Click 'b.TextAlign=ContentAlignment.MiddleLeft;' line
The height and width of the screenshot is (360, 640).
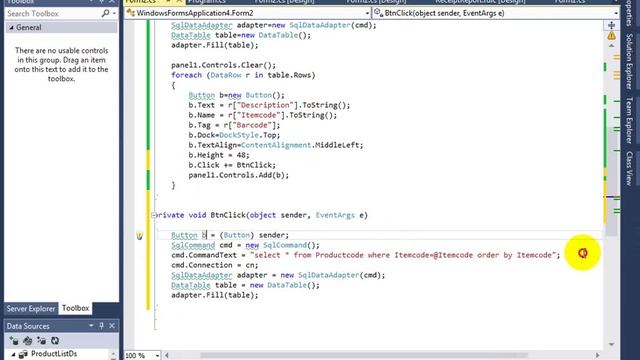tap(276, 145)
